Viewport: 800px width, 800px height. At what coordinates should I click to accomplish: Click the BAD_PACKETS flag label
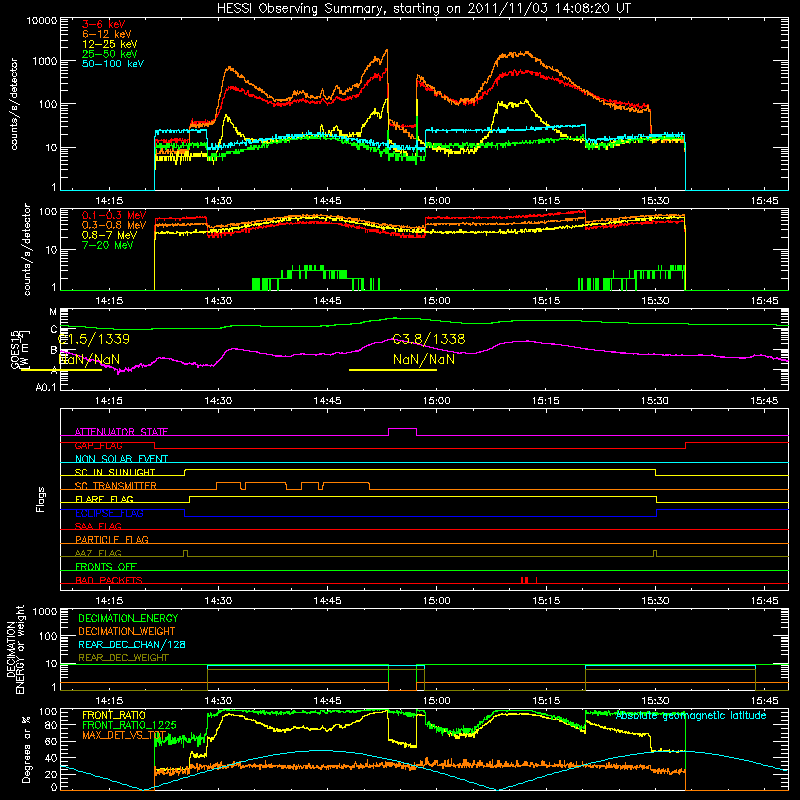tap(109, 580)
